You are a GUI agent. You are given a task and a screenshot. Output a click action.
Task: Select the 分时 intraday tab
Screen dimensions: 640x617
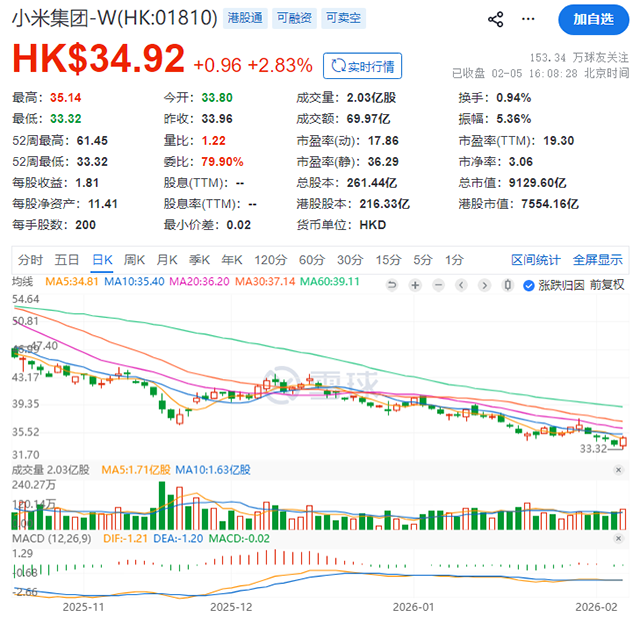pyautogui.click(x=30, y=259)
